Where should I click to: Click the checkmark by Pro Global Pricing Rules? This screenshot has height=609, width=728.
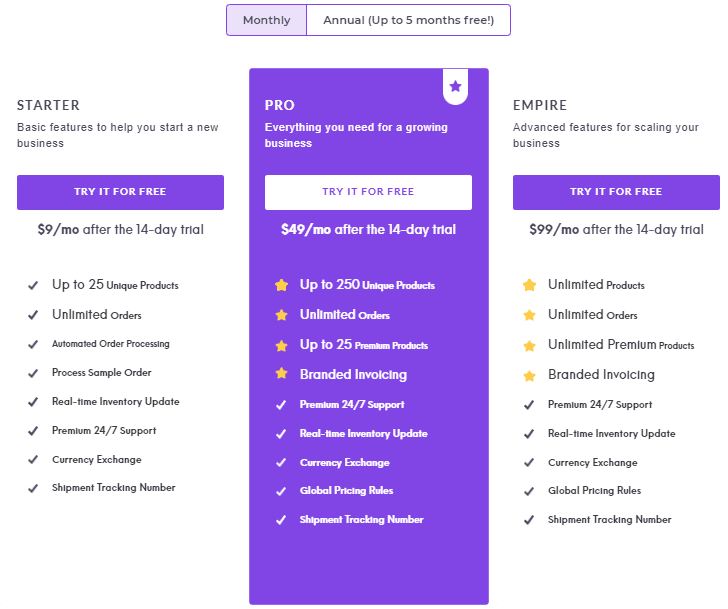(x=281, y=491)
